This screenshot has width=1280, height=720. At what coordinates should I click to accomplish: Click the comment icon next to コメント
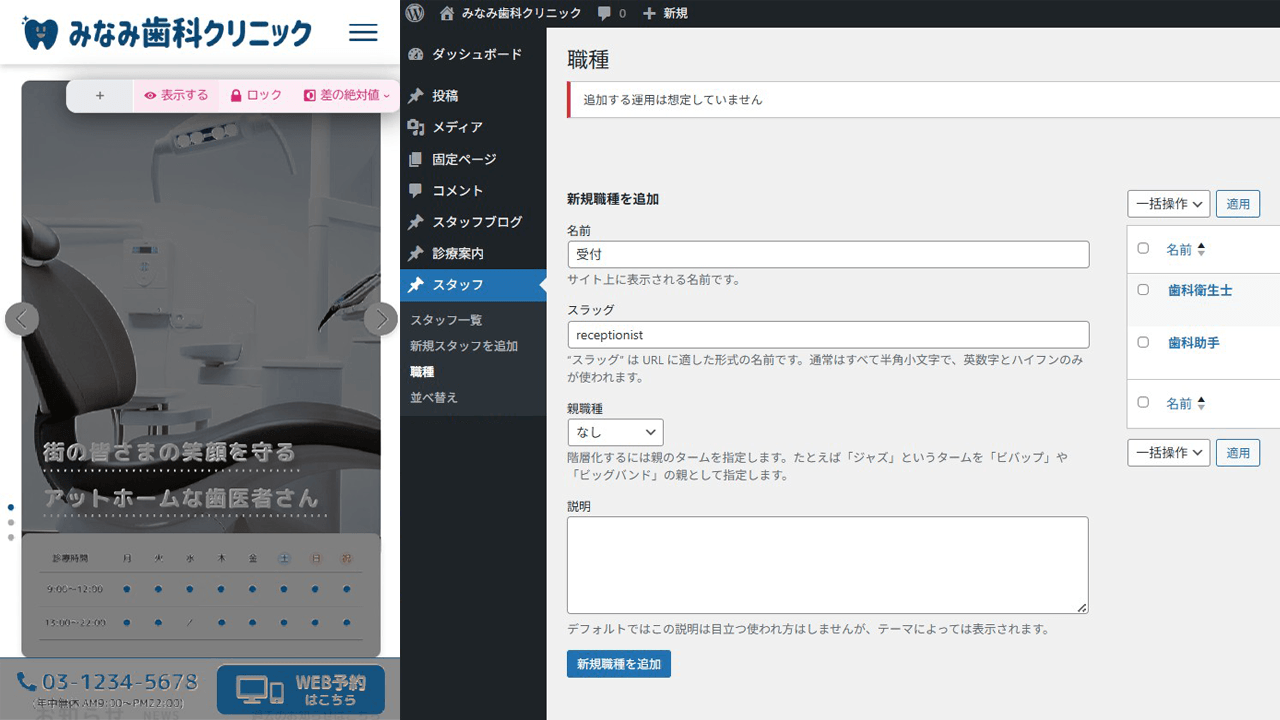(416, 191)
